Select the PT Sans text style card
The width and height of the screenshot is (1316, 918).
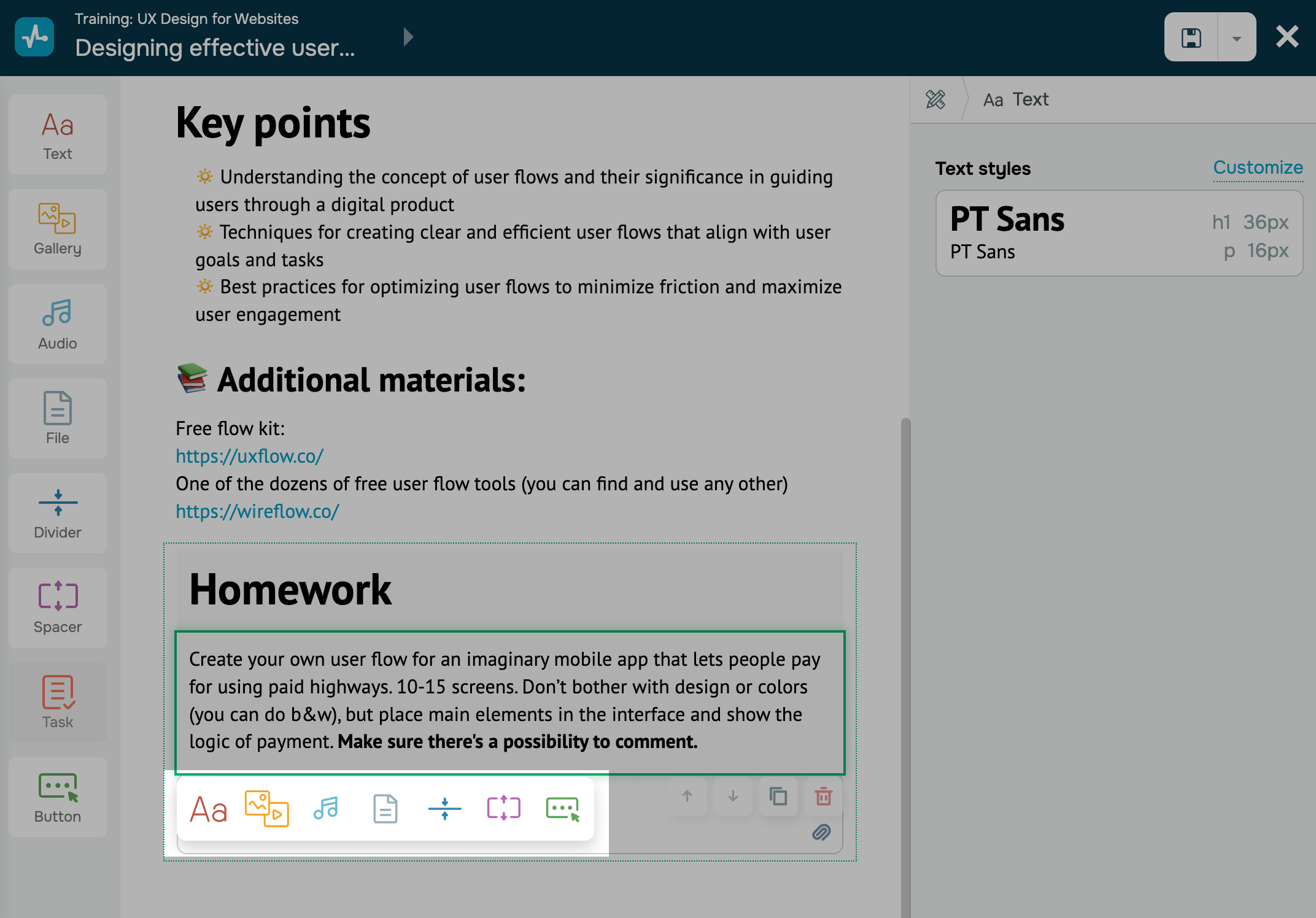[x=1118, y=233]
